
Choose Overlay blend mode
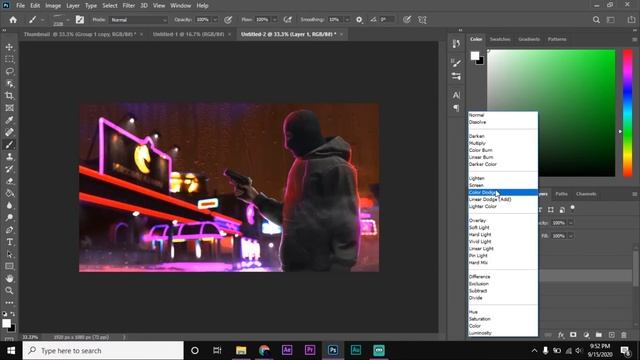[503, 220]
